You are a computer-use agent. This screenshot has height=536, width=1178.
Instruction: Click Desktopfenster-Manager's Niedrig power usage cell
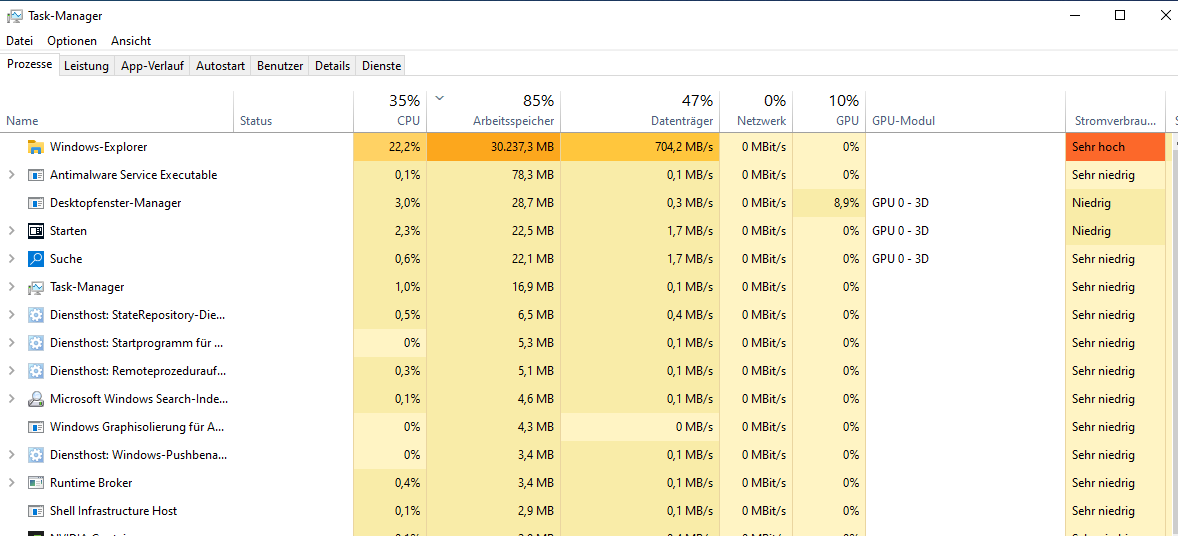1116,203
